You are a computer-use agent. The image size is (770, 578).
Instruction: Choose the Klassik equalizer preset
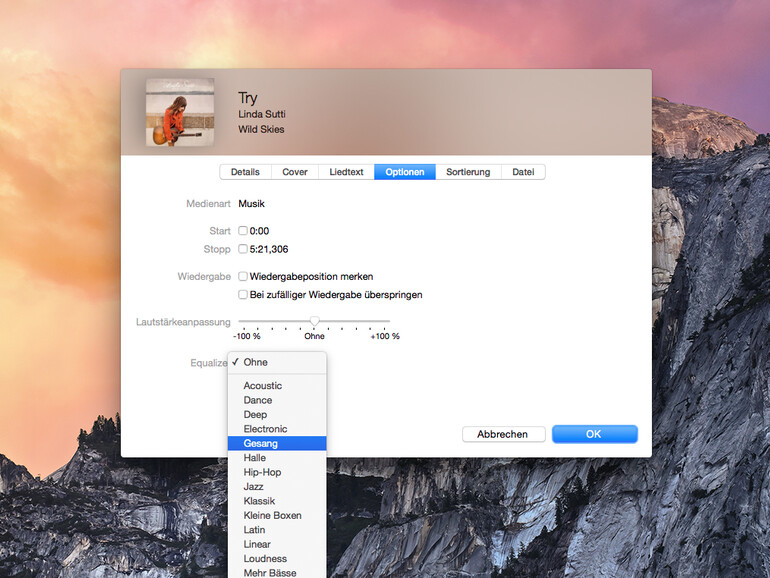(x=277, y=501)
